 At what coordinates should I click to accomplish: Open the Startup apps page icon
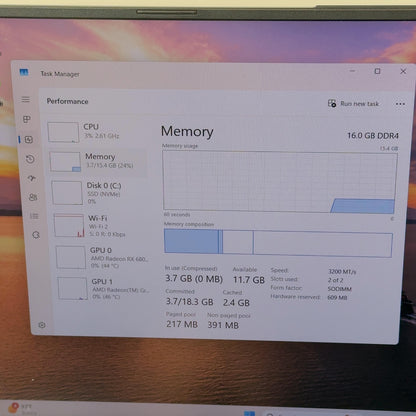(x=32, y=178)
